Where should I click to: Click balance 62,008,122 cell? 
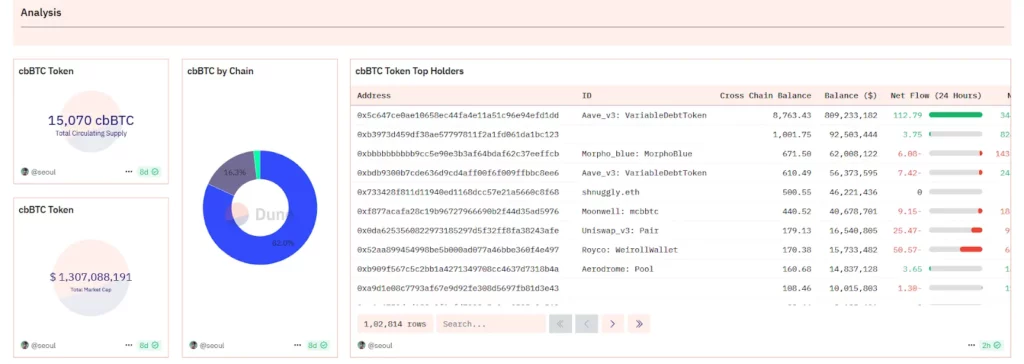(854, 154)
